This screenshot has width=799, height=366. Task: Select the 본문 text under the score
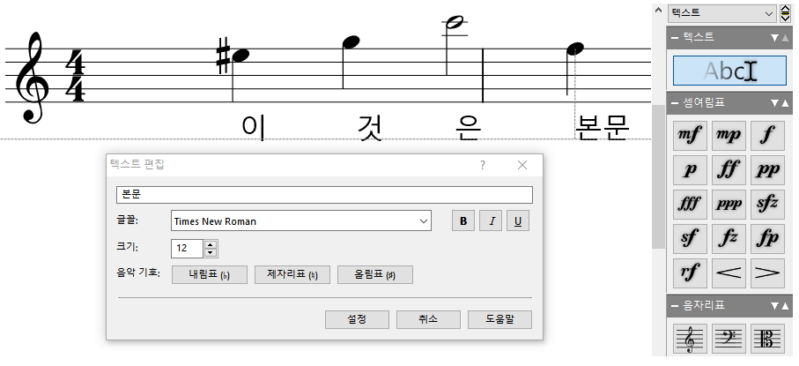coord(603,127)
